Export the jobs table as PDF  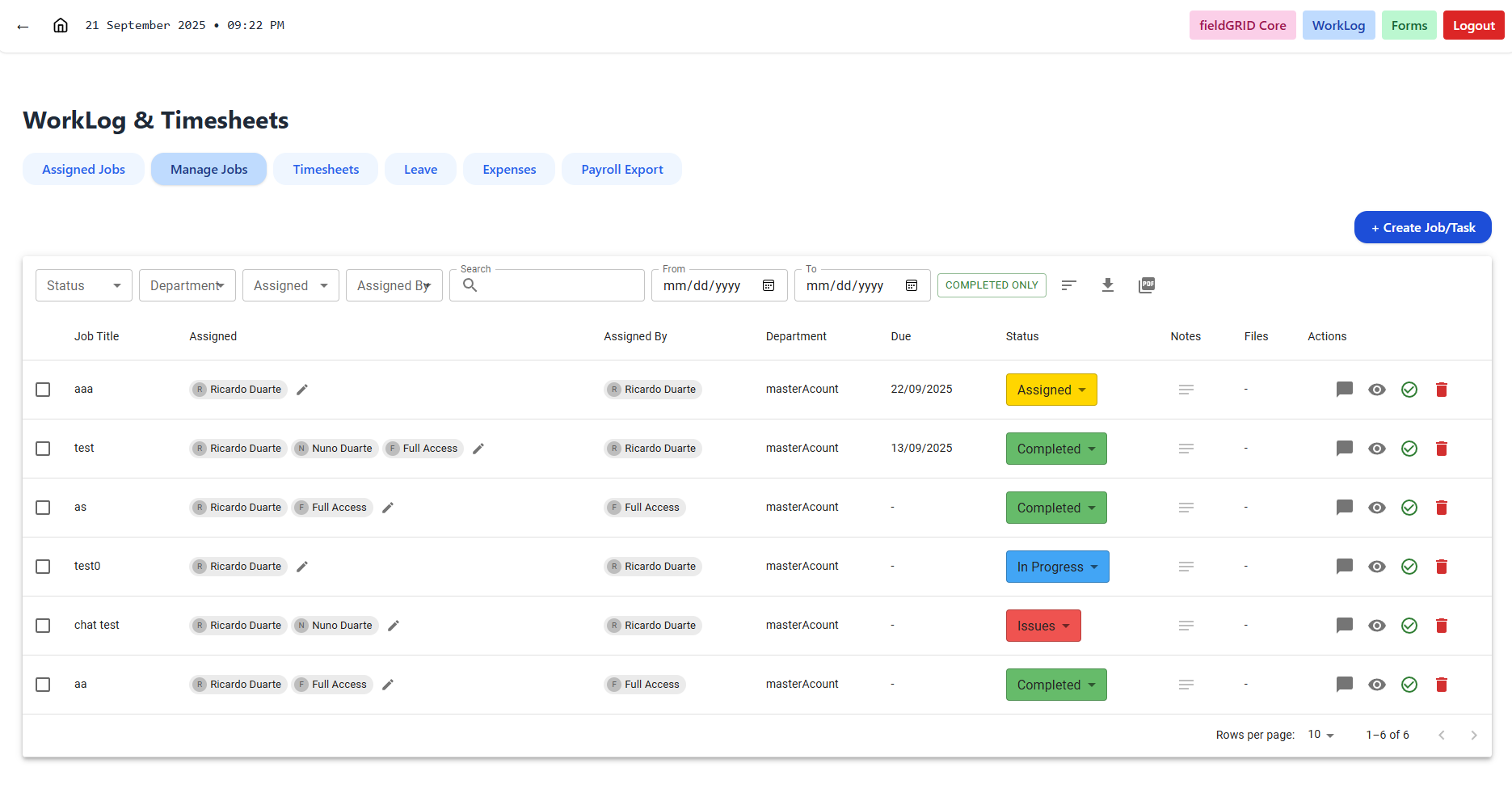coord(1147,285)
